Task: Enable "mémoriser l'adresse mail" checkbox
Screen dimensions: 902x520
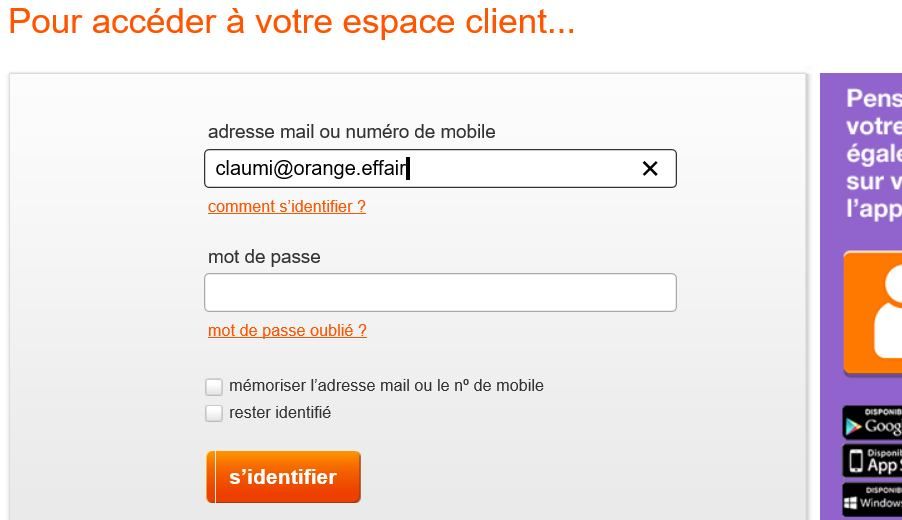Action: click(214, 387)
